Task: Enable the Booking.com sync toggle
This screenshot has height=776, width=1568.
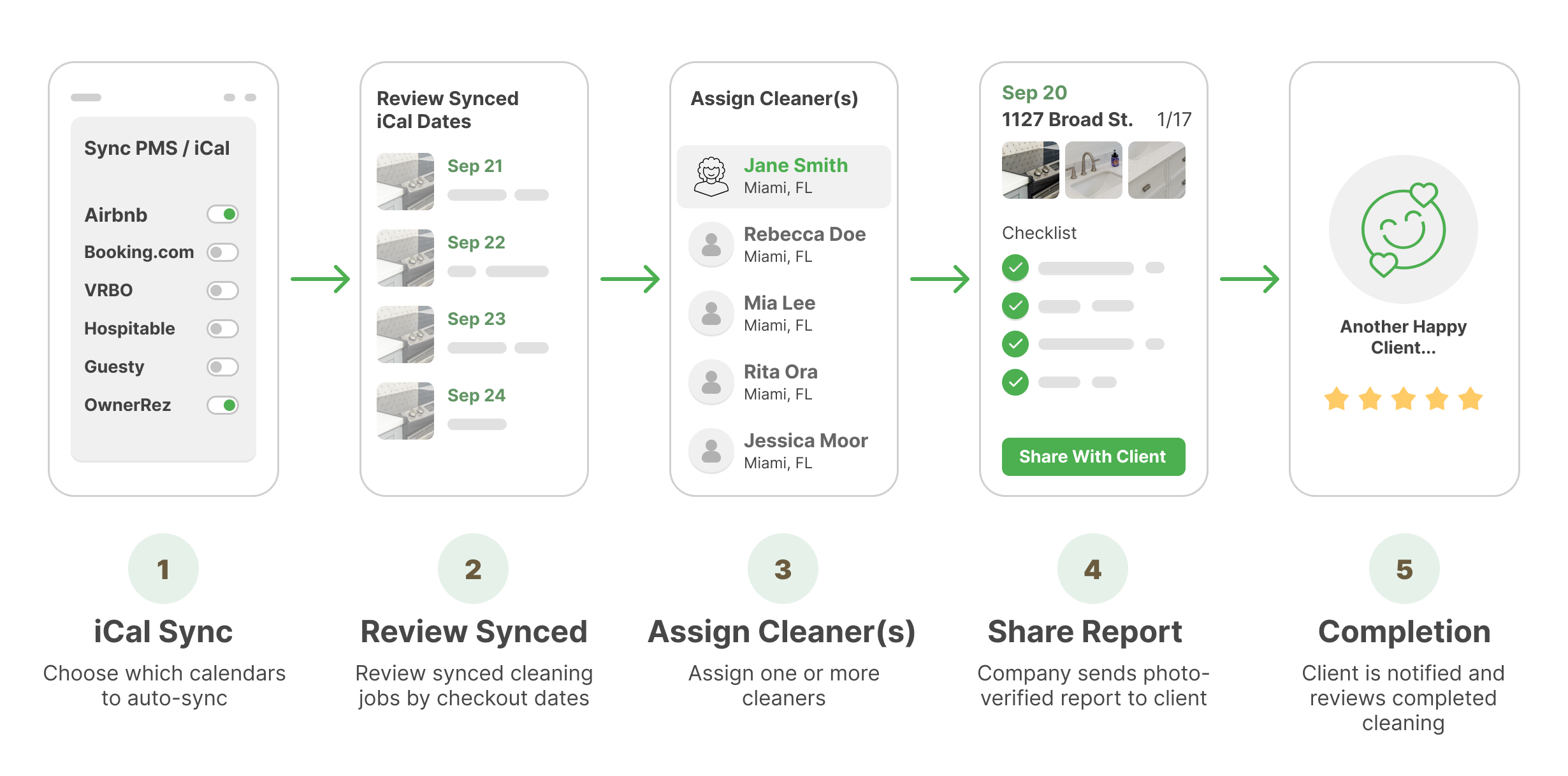Action: tap(222, 252)
